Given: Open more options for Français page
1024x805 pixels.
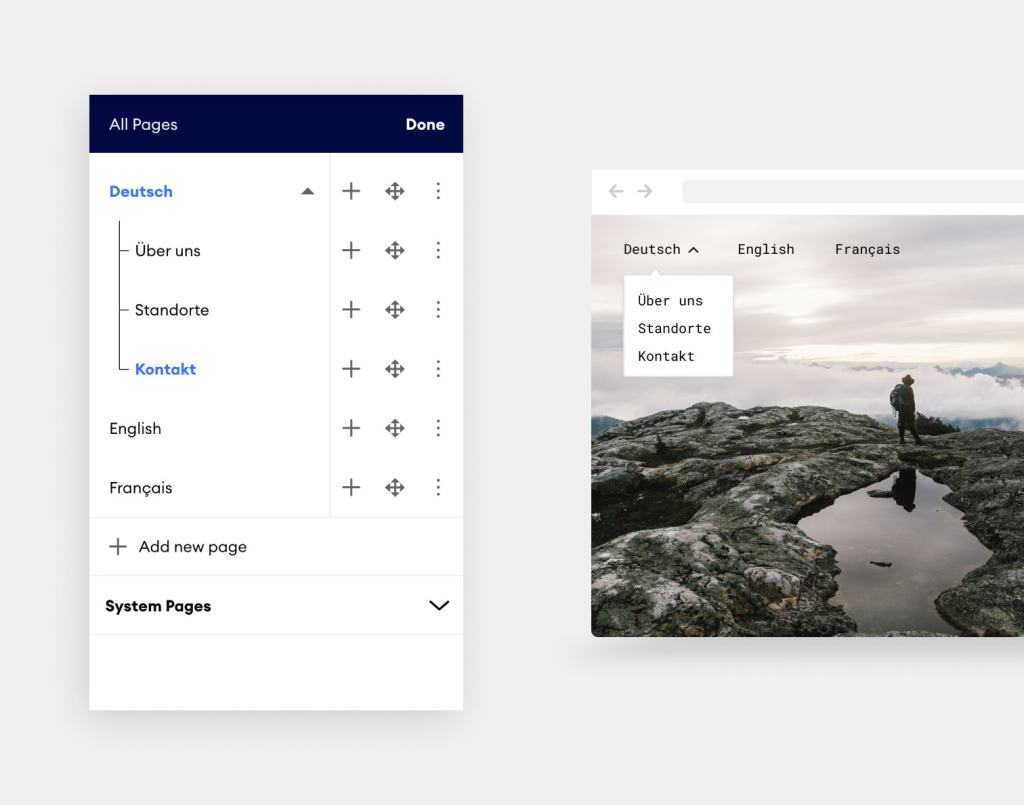Looking at the screenshot, I should click(438, 487).
